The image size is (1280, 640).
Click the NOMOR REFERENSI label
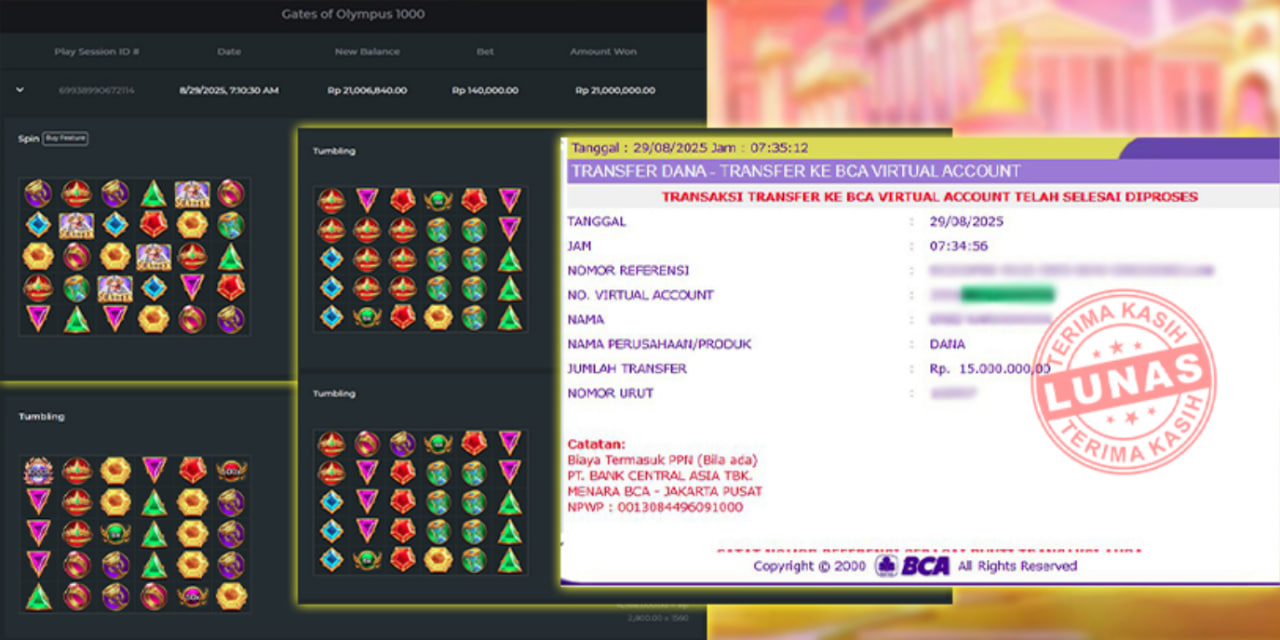pyautogui.click(x=628, y=270)
